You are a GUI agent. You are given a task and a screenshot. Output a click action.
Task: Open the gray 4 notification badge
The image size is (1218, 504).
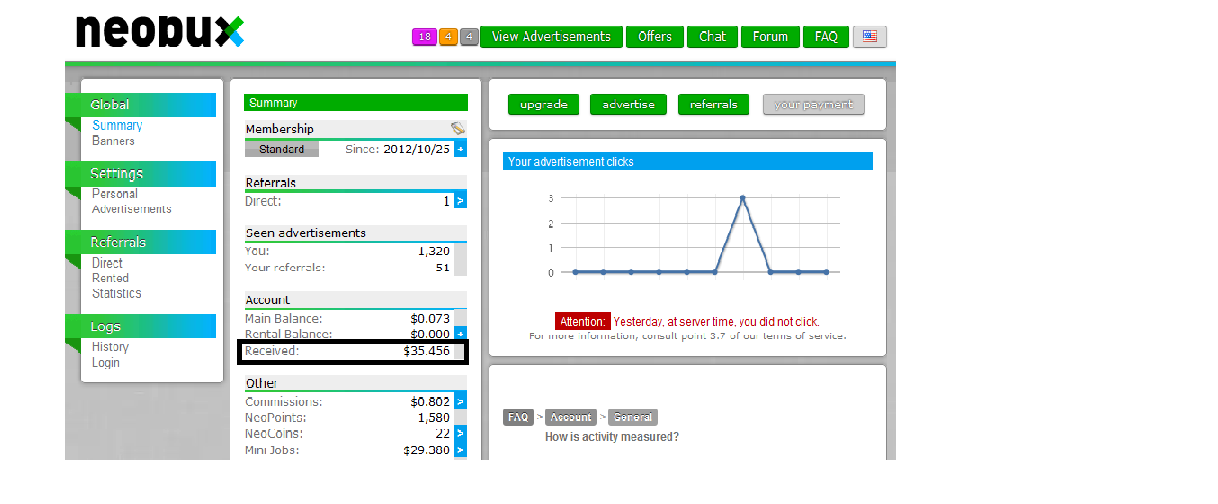(x=469, y=37)
